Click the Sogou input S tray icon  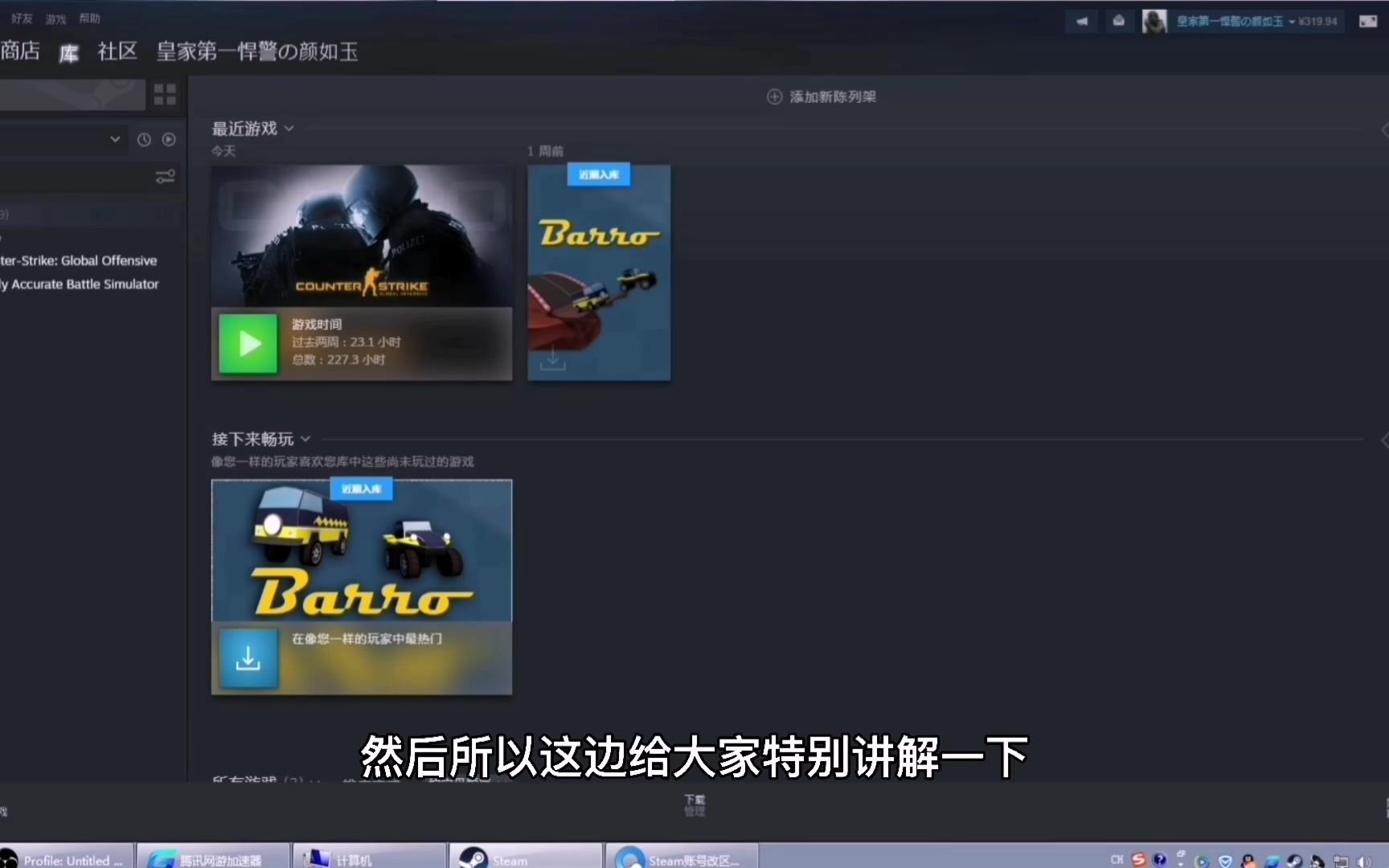pos(1138,859)
